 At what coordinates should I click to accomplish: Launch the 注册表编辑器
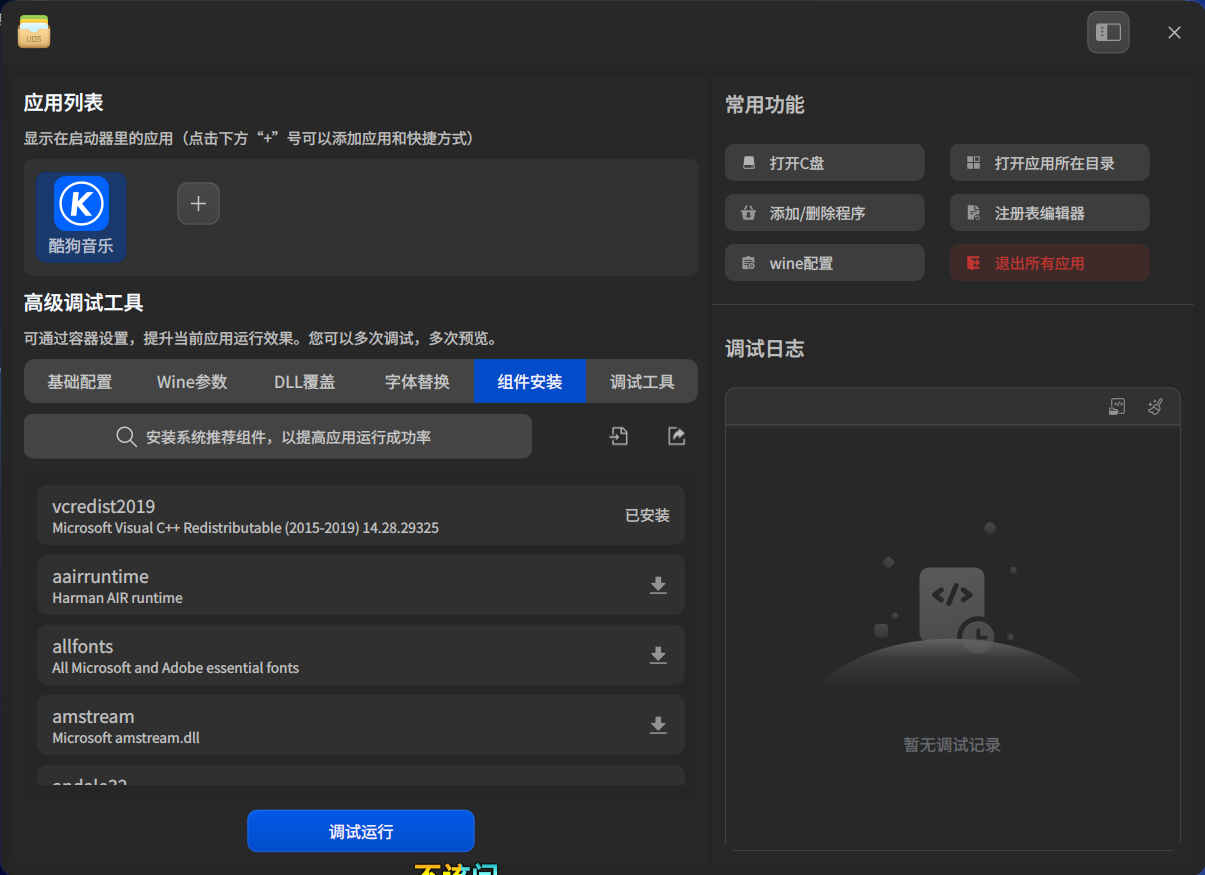pos(1050,213)
